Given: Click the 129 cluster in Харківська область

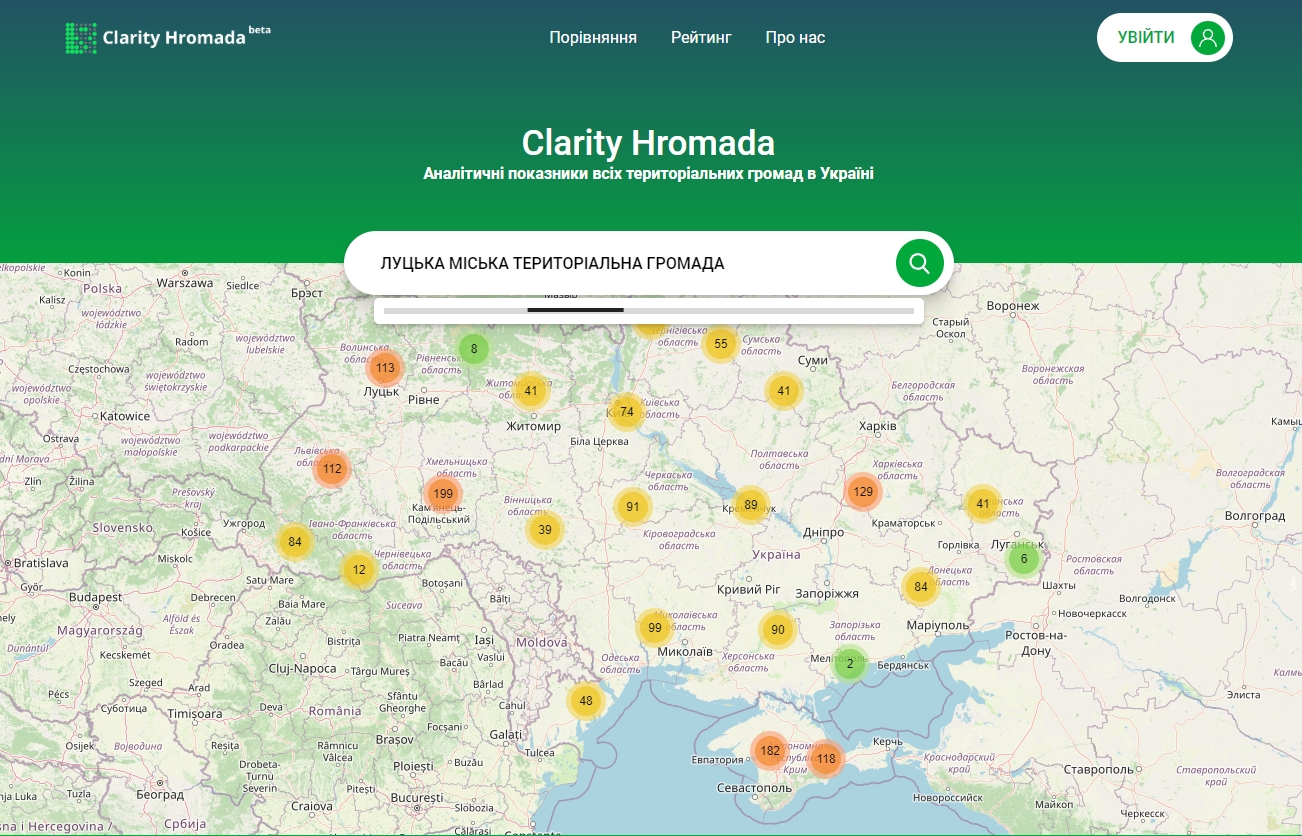Looking at the screenshot, I should click(x=862, y=491).
